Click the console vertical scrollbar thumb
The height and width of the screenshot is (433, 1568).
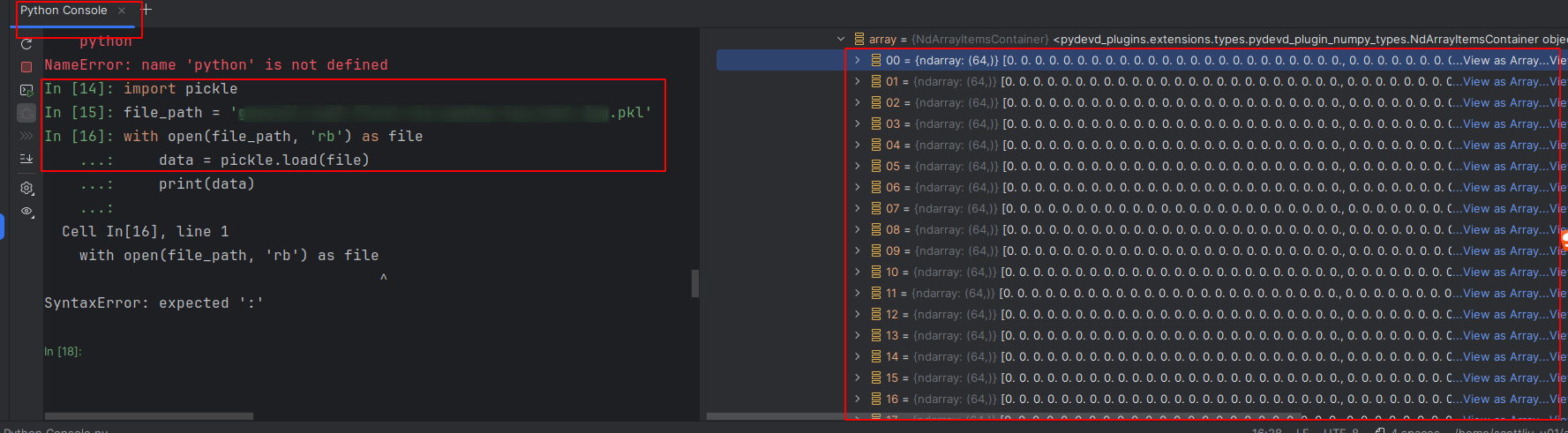pos(694,283)
